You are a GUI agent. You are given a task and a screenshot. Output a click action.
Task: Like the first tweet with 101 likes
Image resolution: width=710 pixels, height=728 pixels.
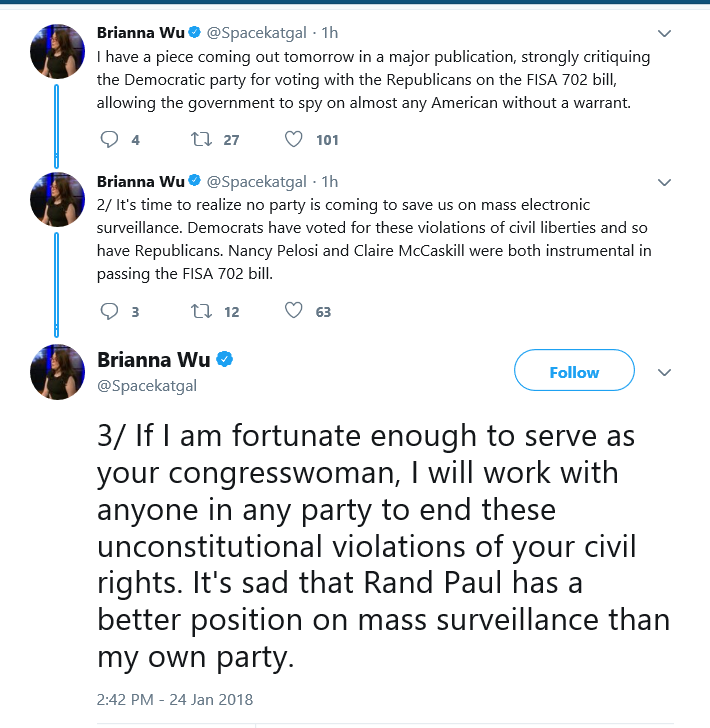point(293,139)
